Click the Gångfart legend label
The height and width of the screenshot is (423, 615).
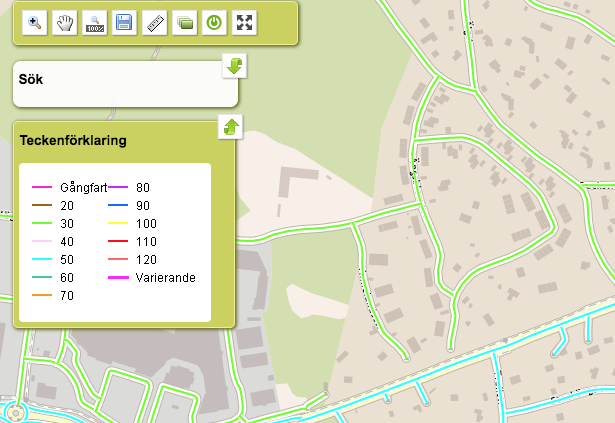pos(84,188)
